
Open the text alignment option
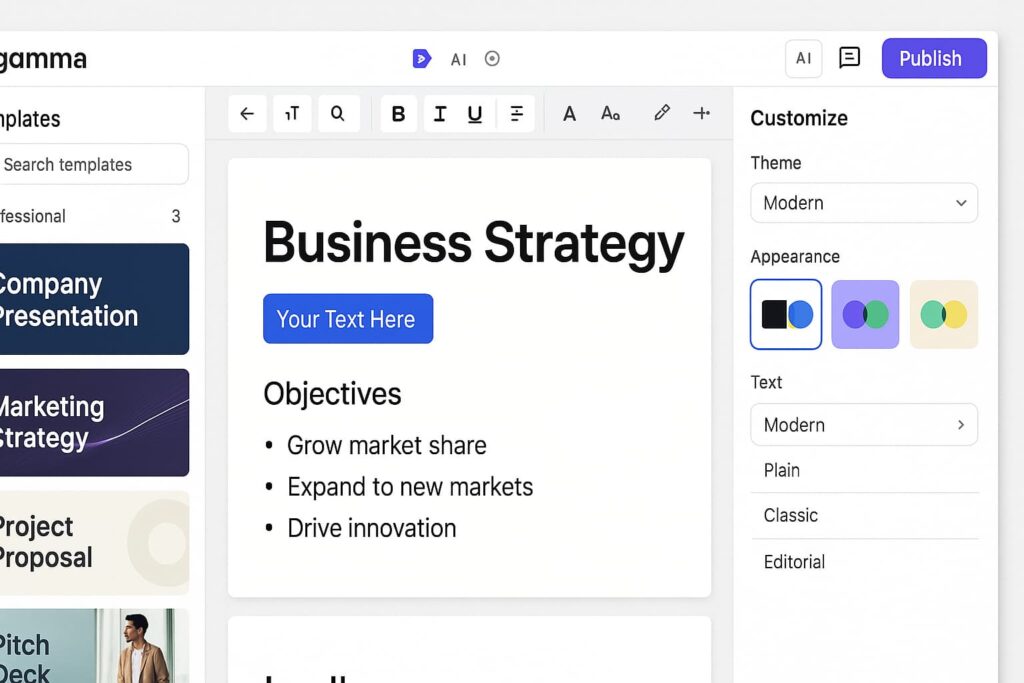tap(517, 114)
